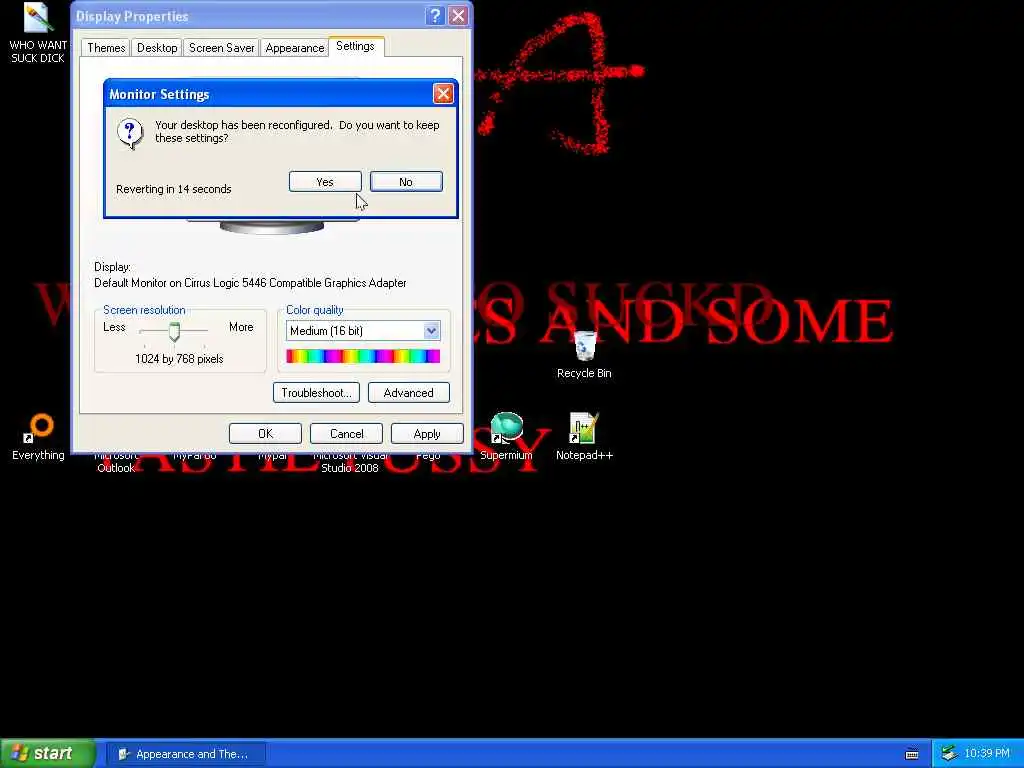Image resolution: width=1024 pixels, height=768 pixels.
Task: Click the taskbar clock showing 10:39 PM
Action: (x=987, y=754)
